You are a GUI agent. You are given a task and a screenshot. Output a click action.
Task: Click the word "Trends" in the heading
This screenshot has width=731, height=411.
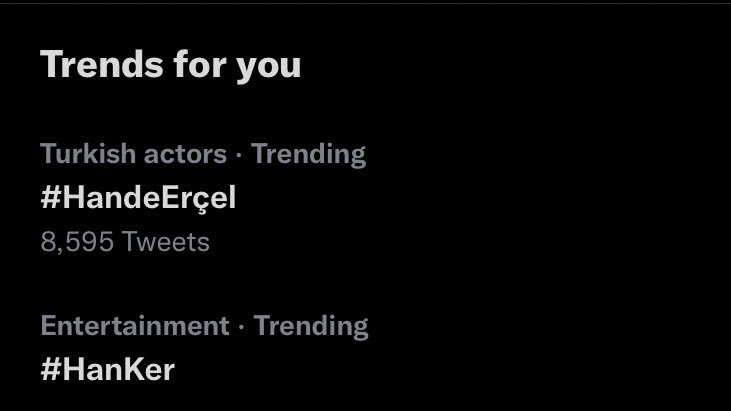pyautogui.click(x=96, y=65)
